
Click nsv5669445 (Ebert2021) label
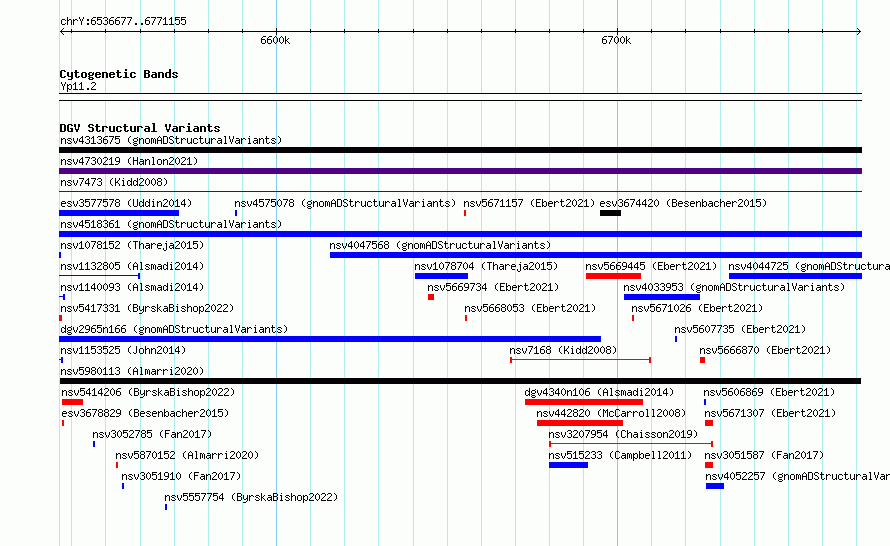pyautogui.click(x=652, y=266)
